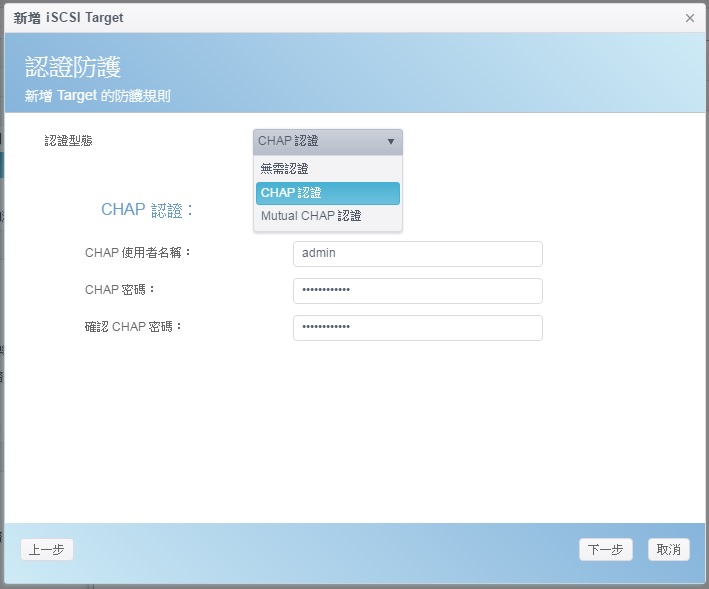Click the CHAP 認證： section heading
The image size is (709, 589).
point(147,210)
